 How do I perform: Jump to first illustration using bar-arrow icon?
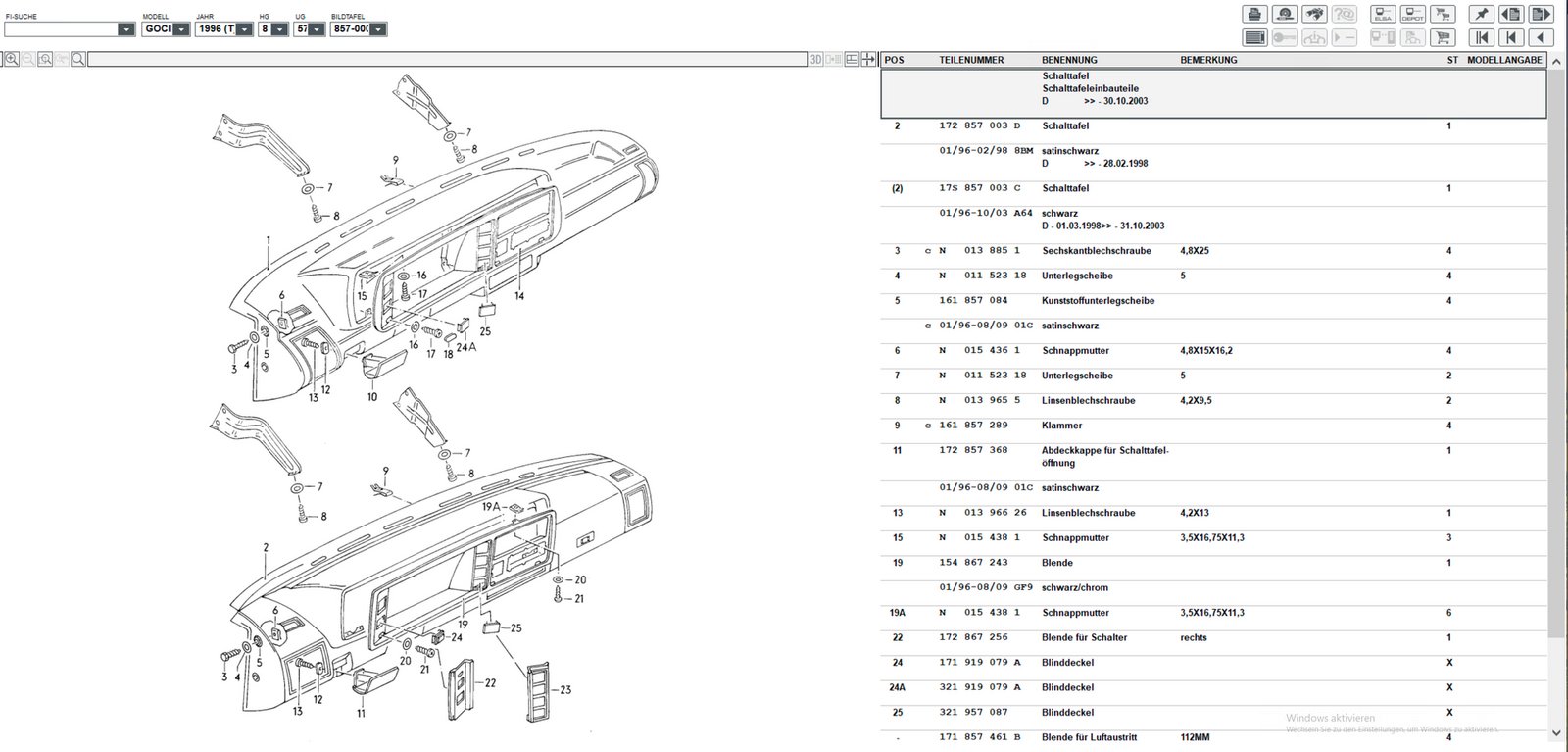(1481, 38)
